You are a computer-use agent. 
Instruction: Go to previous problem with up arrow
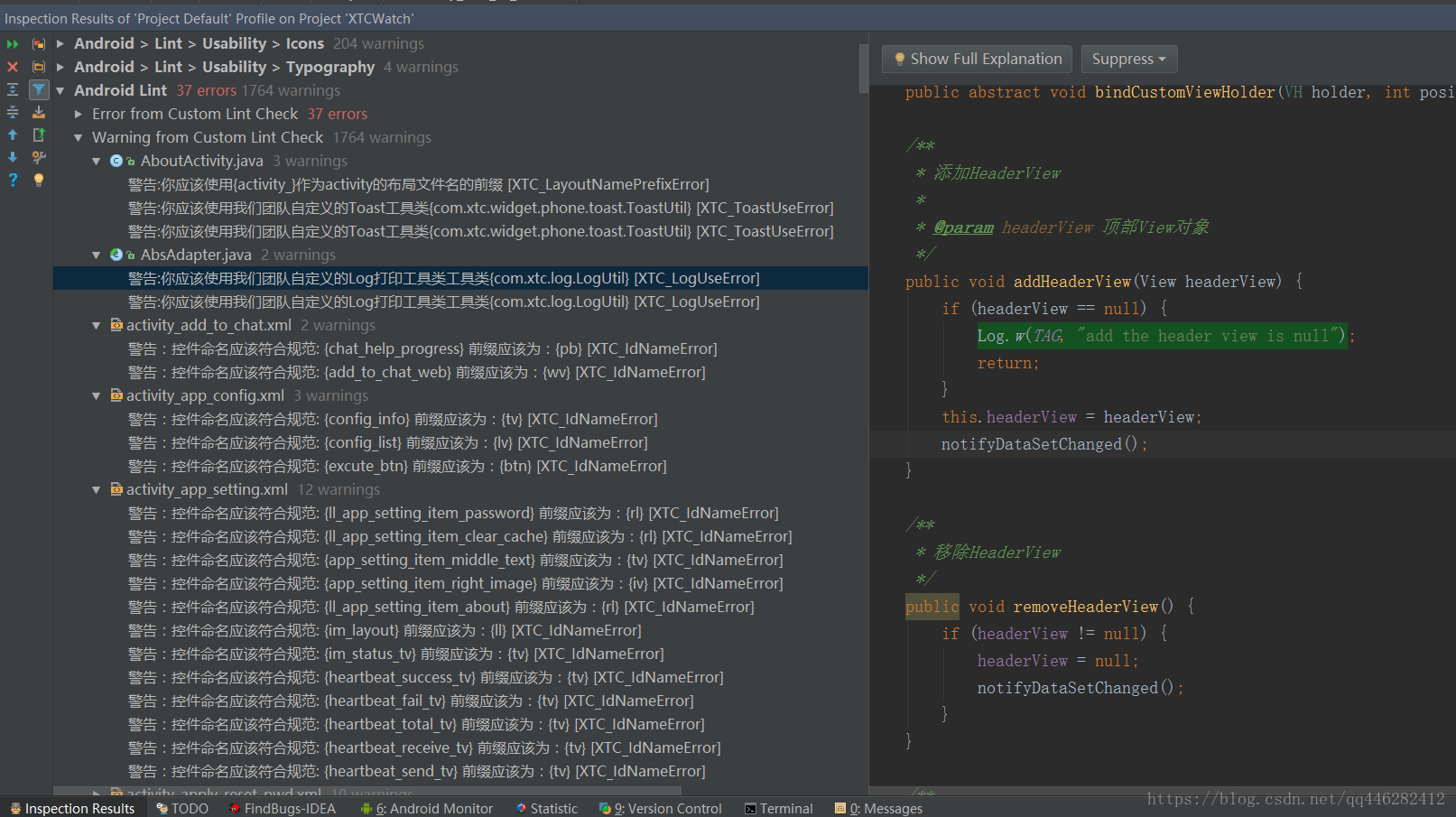[x=13, y=135]
